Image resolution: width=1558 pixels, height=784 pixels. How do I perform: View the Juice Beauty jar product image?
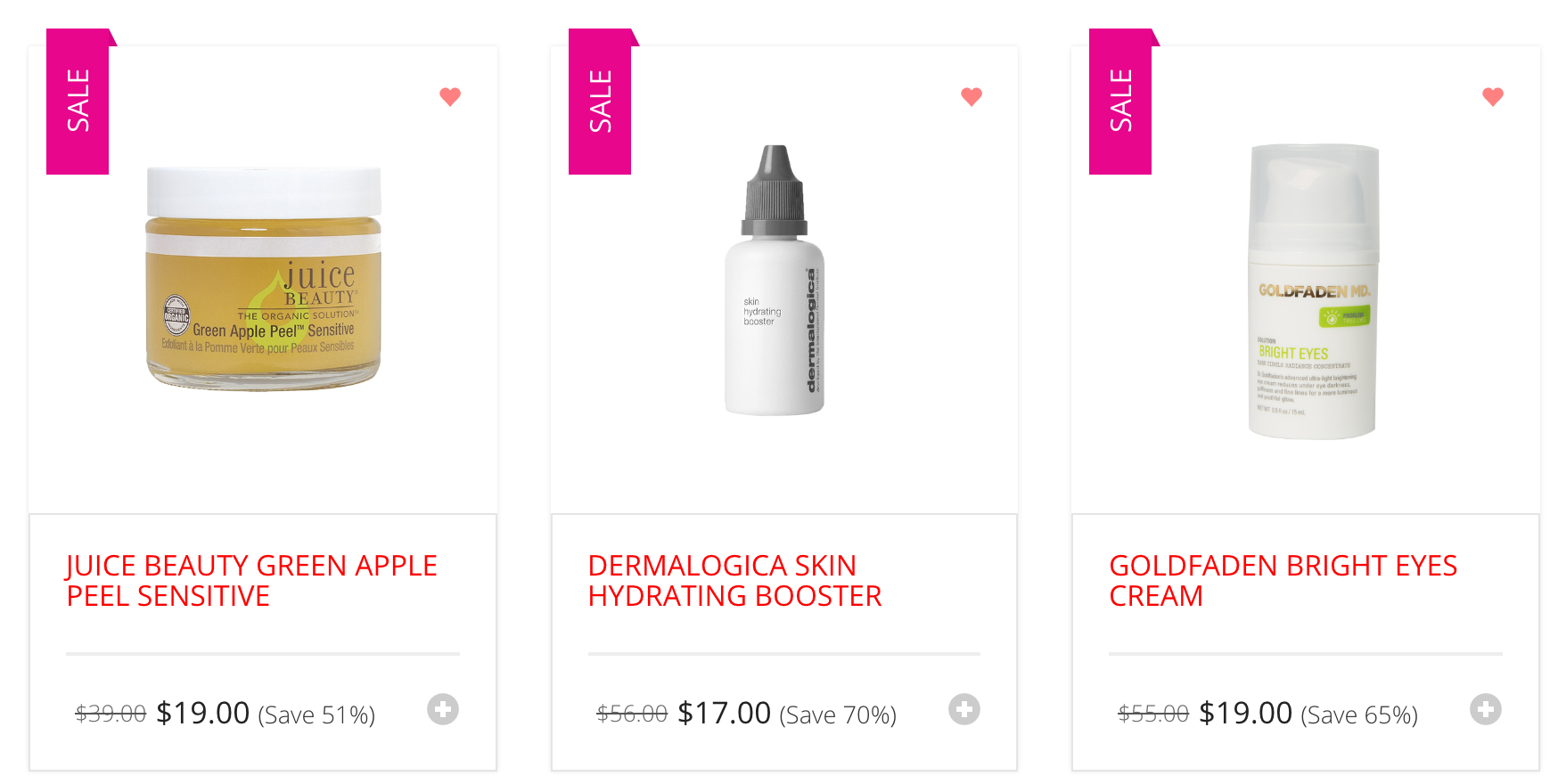click(264, 278)
